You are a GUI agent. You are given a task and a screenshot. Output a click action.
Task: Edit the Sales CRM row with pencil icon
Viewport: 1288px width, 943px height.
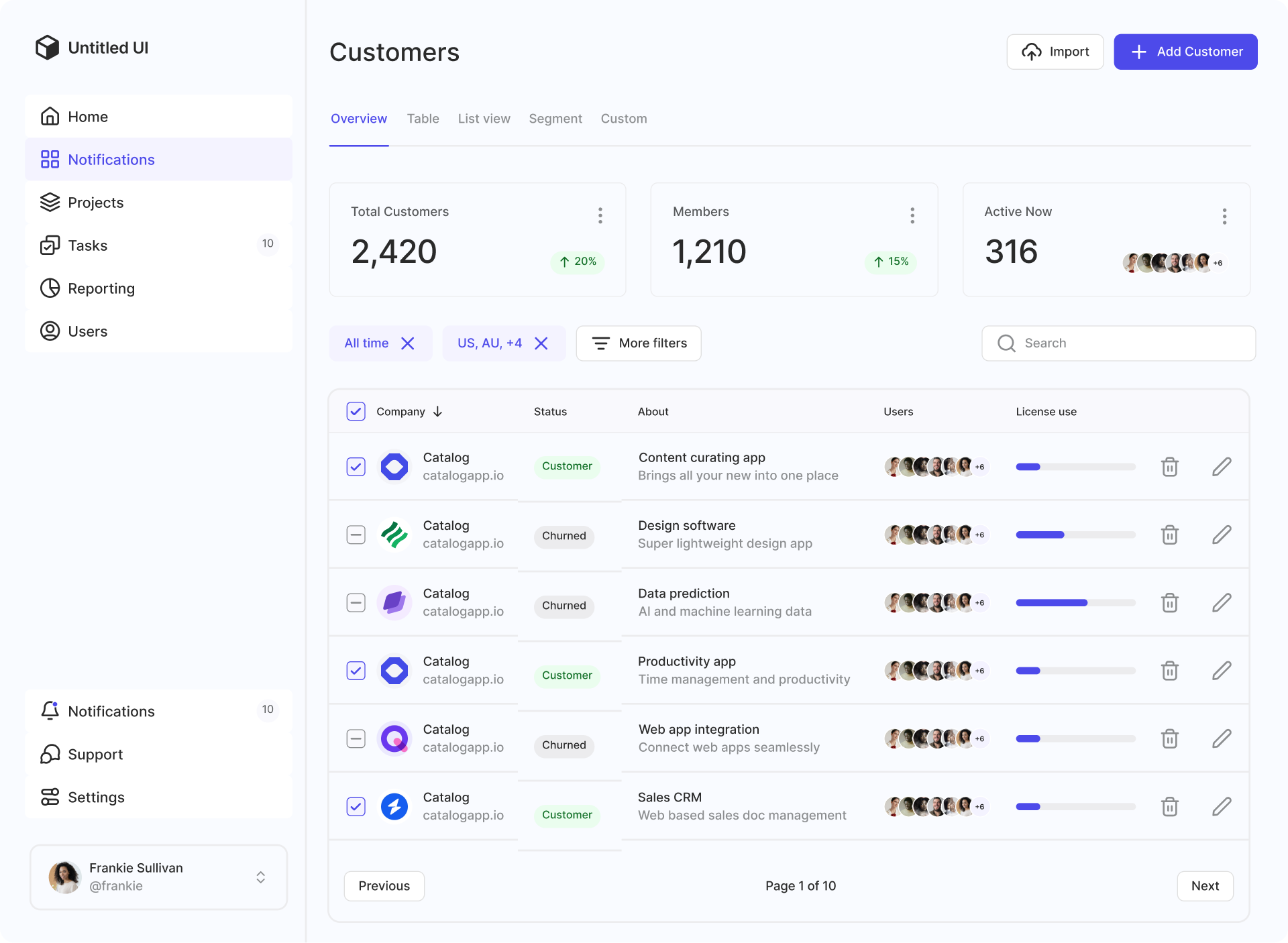1222,806
